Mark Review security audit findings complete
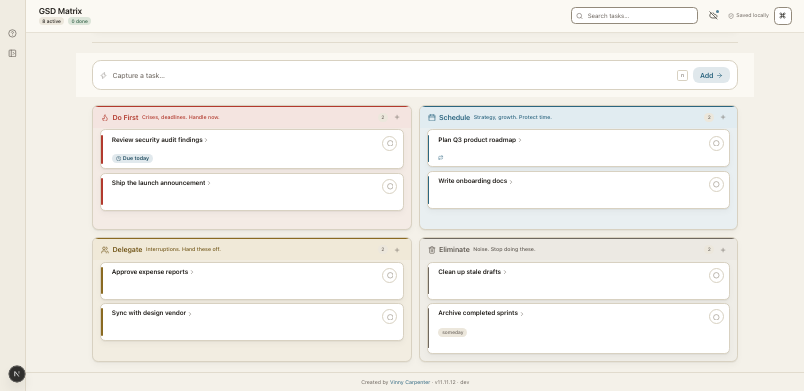 (389, 143)
